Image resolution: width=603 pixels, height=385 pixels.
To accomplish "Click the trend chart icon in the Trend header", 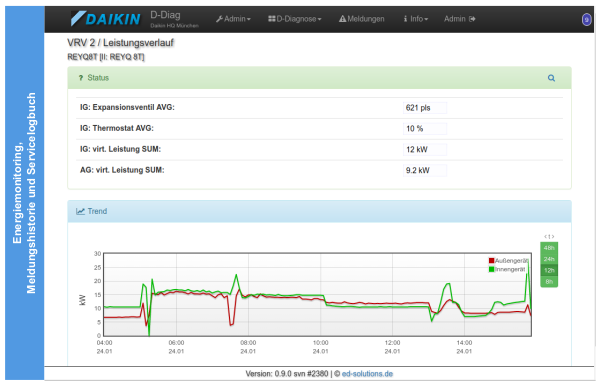I will pyautogui.click(x=80, y=211).
